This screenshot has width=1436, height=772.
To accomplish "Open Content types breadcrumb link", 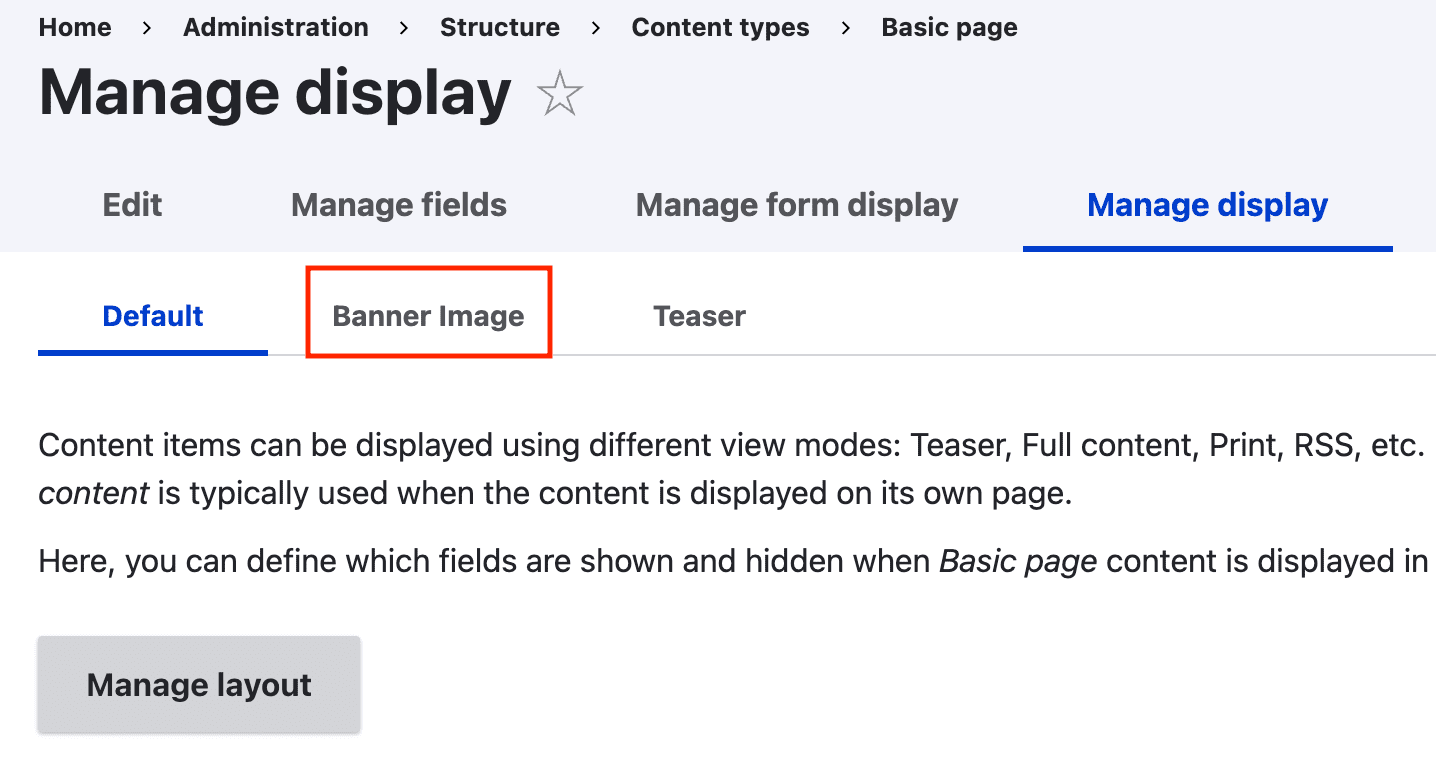I will coord(720,27).
